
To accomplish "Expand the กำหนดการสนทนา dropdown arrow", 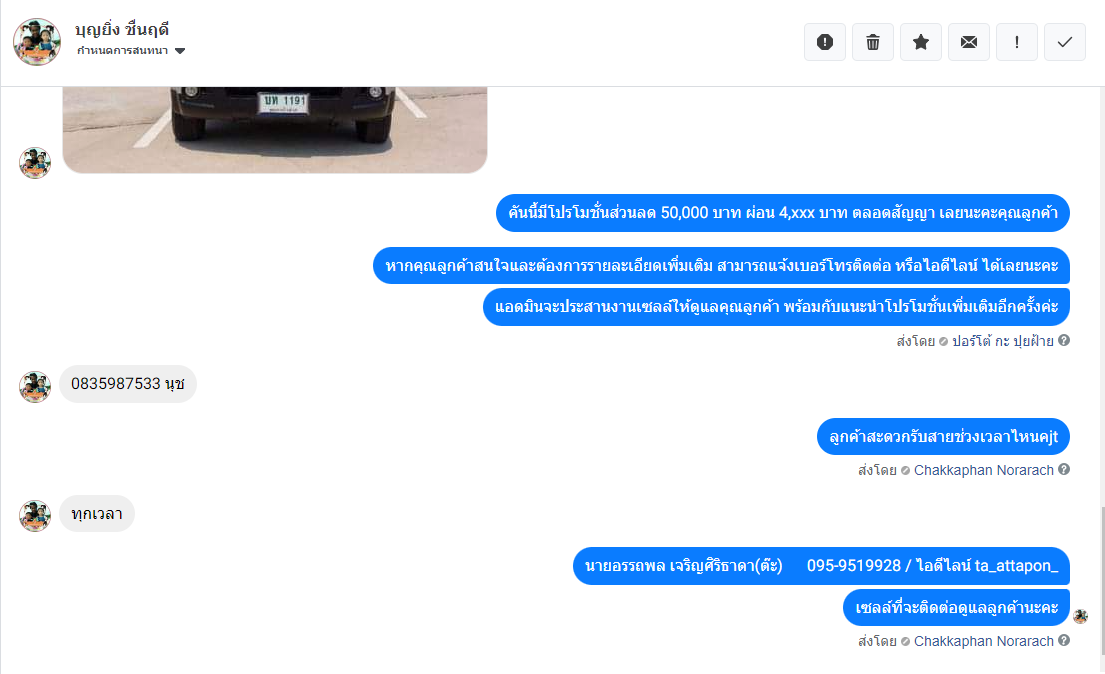I will coord(180,51).
